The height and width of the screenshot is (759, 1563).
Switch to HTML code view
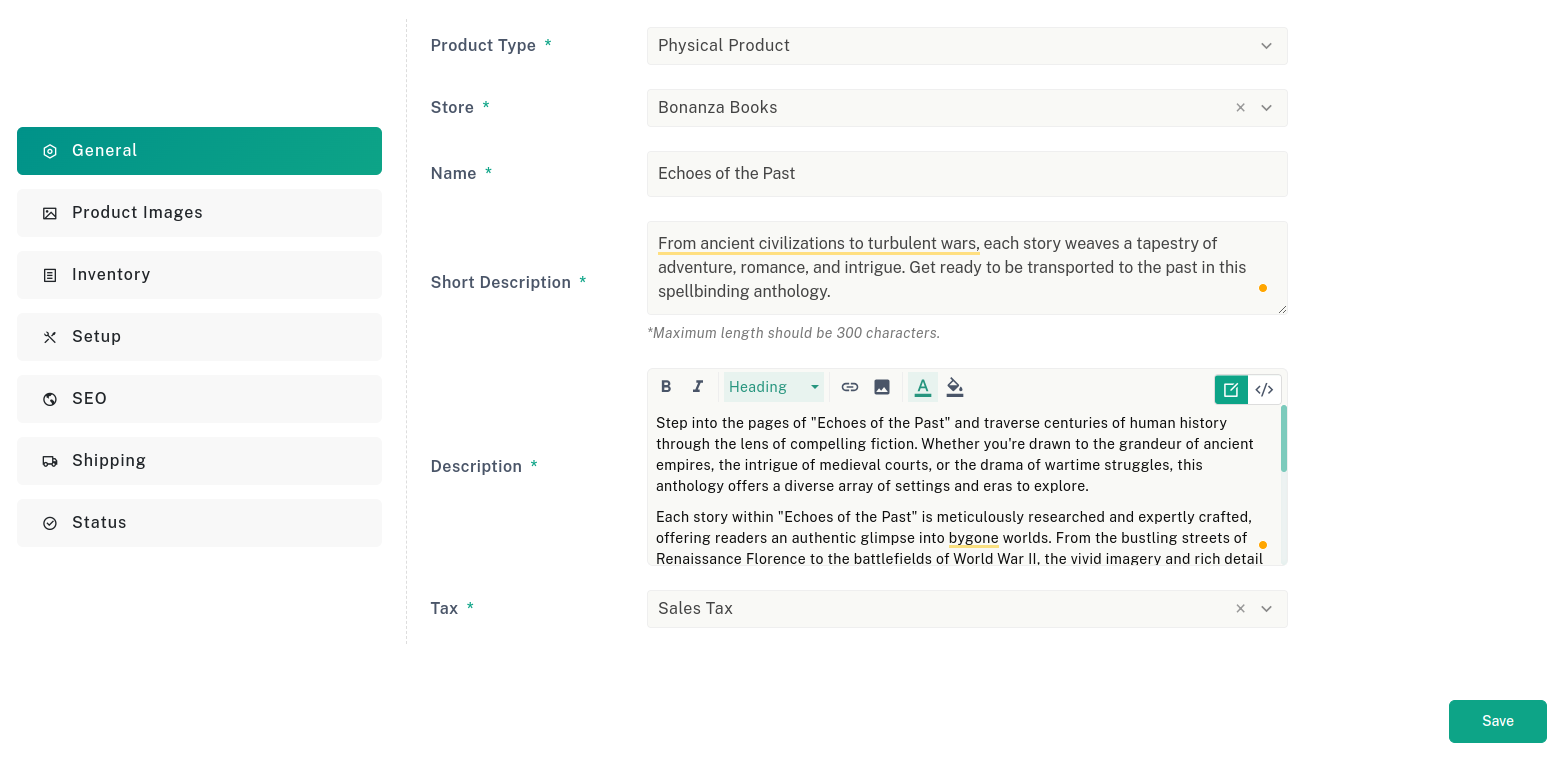[x=1264, y=390]
